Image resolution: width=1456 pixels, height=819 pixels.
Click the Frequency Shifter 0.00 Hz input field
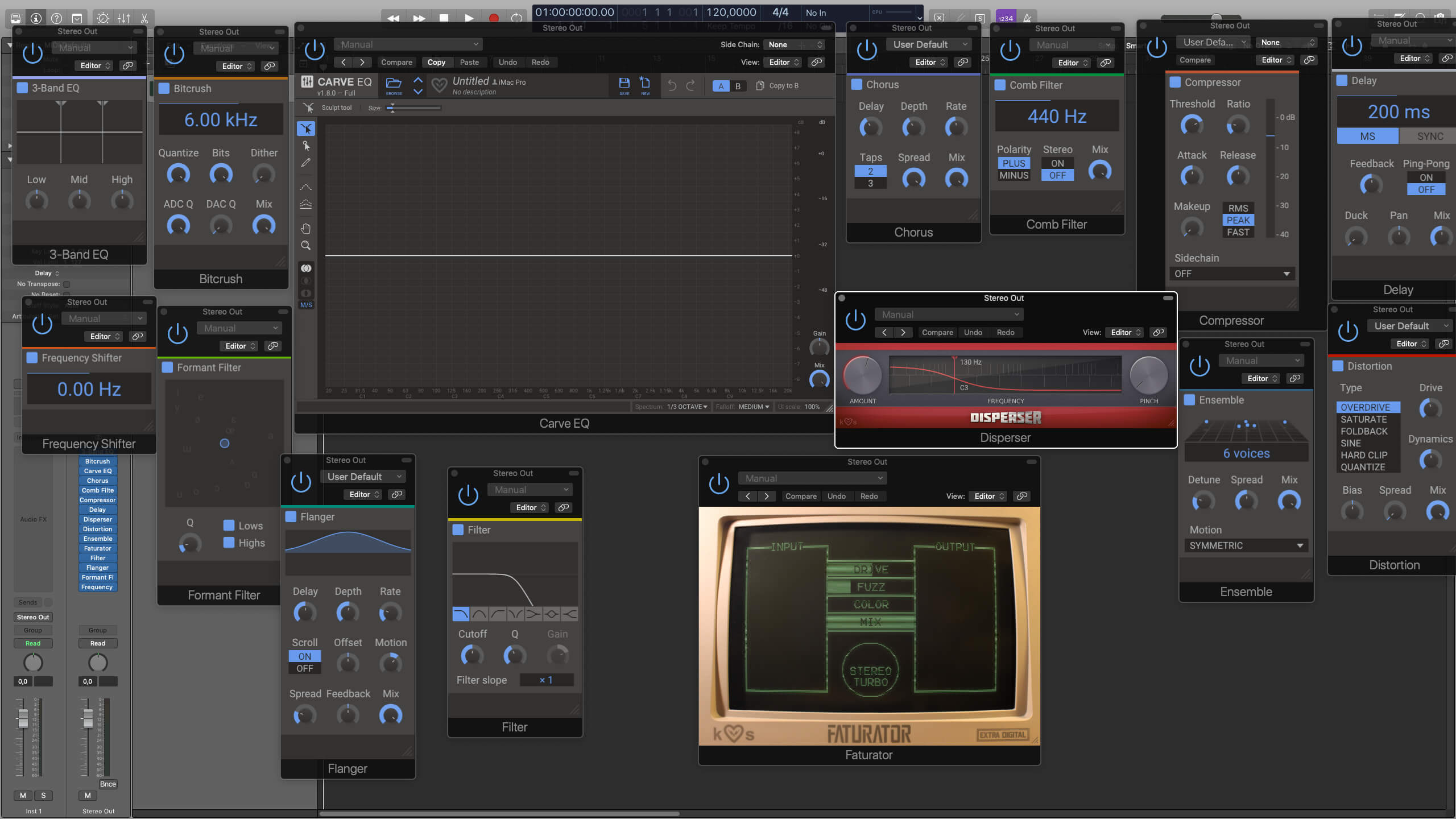click(89, 389)
